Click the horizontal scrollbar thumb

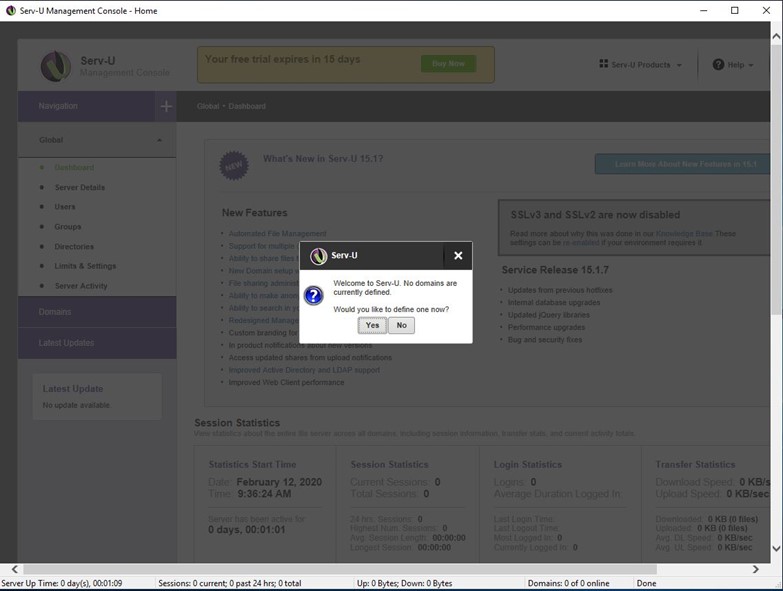coord(340,569)
